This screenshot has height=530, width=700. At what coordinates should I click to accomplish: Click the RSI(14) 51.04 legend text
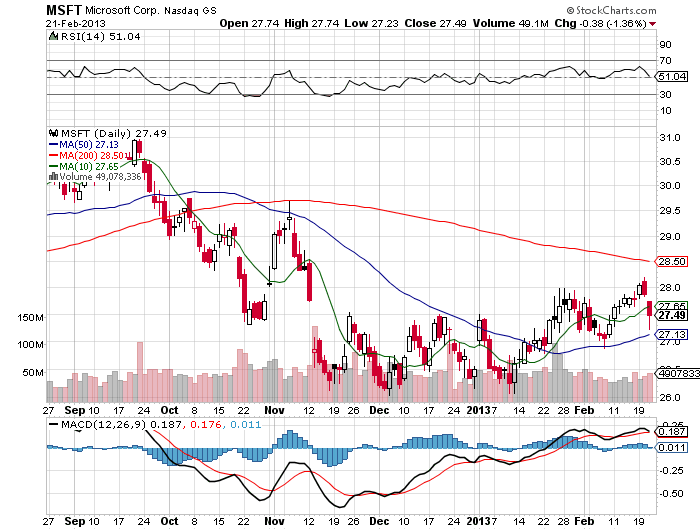100,37
